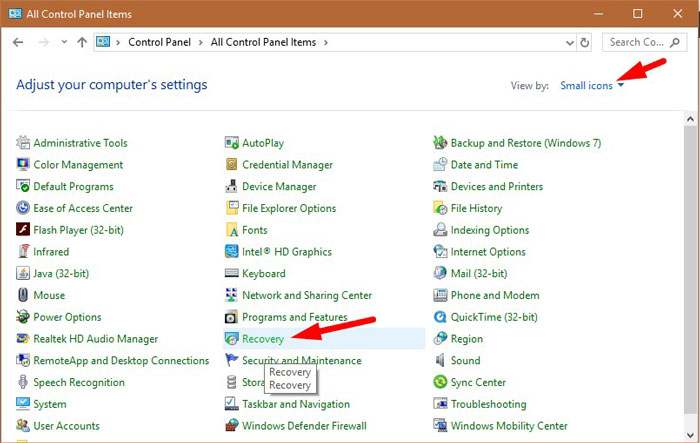Open the Default Programs icon

click(23, 186)
